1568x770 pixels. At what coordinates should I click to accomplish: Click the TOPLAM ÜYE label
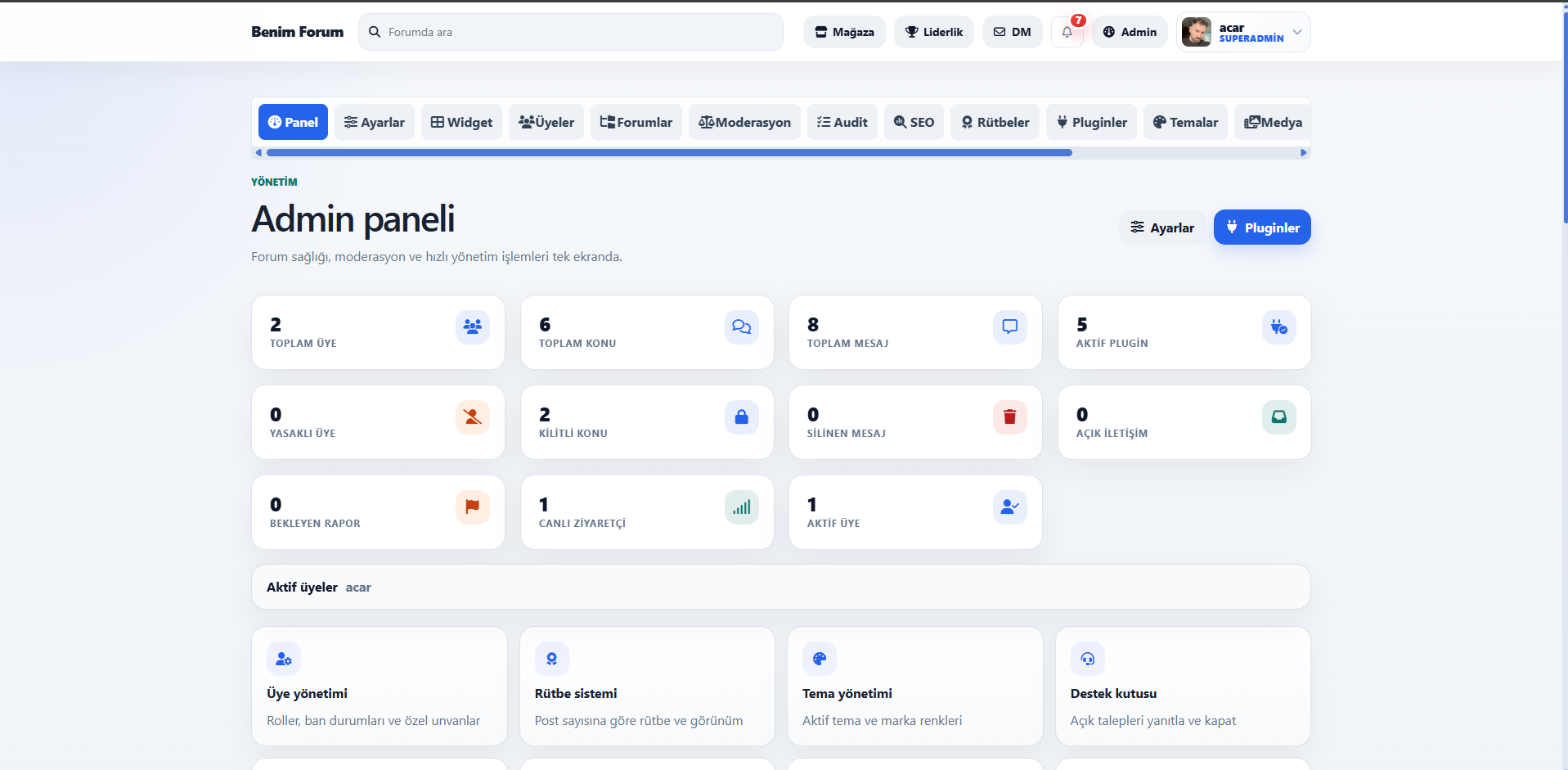[303, 344]
